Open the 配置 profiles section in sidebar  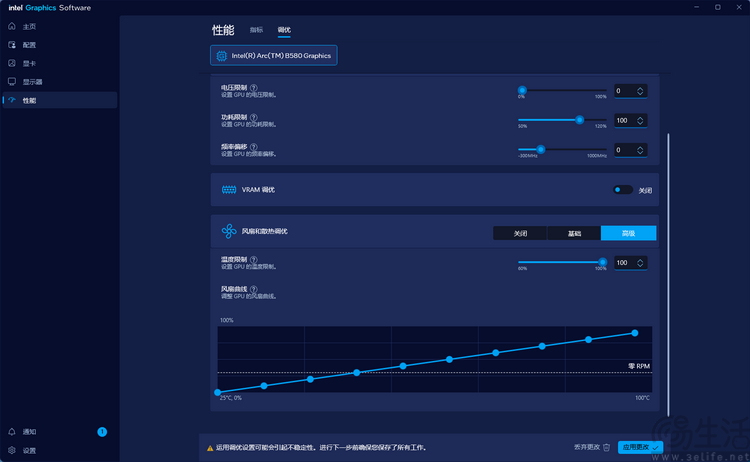tap(60, 45)
